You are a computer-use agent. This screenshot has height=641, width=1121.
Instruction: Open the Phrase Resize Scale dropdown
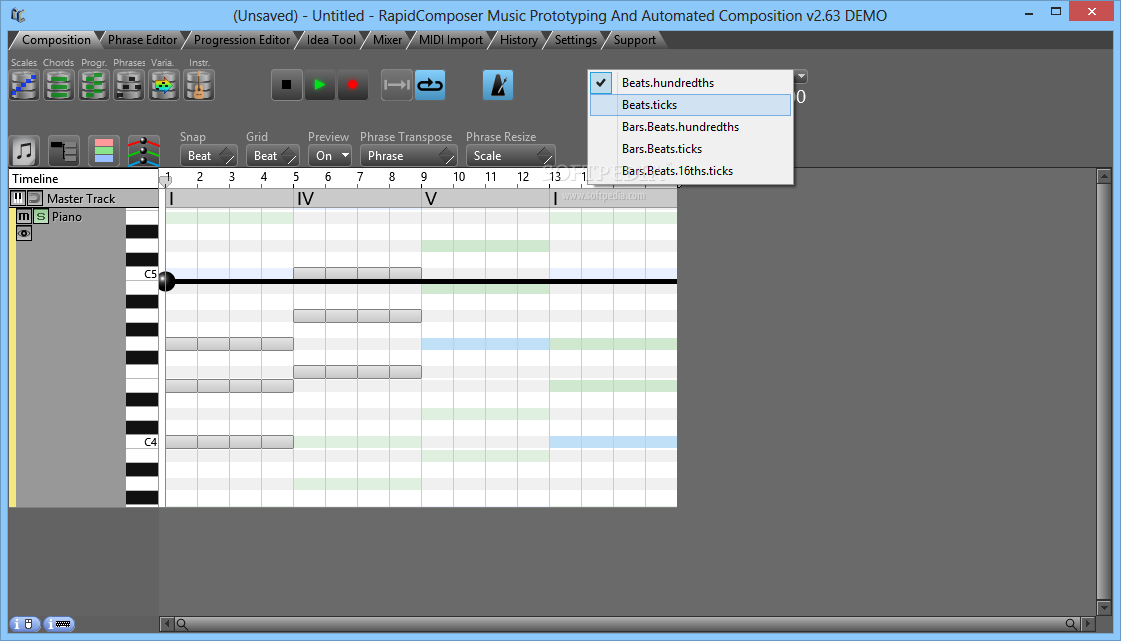pos(510,156)
